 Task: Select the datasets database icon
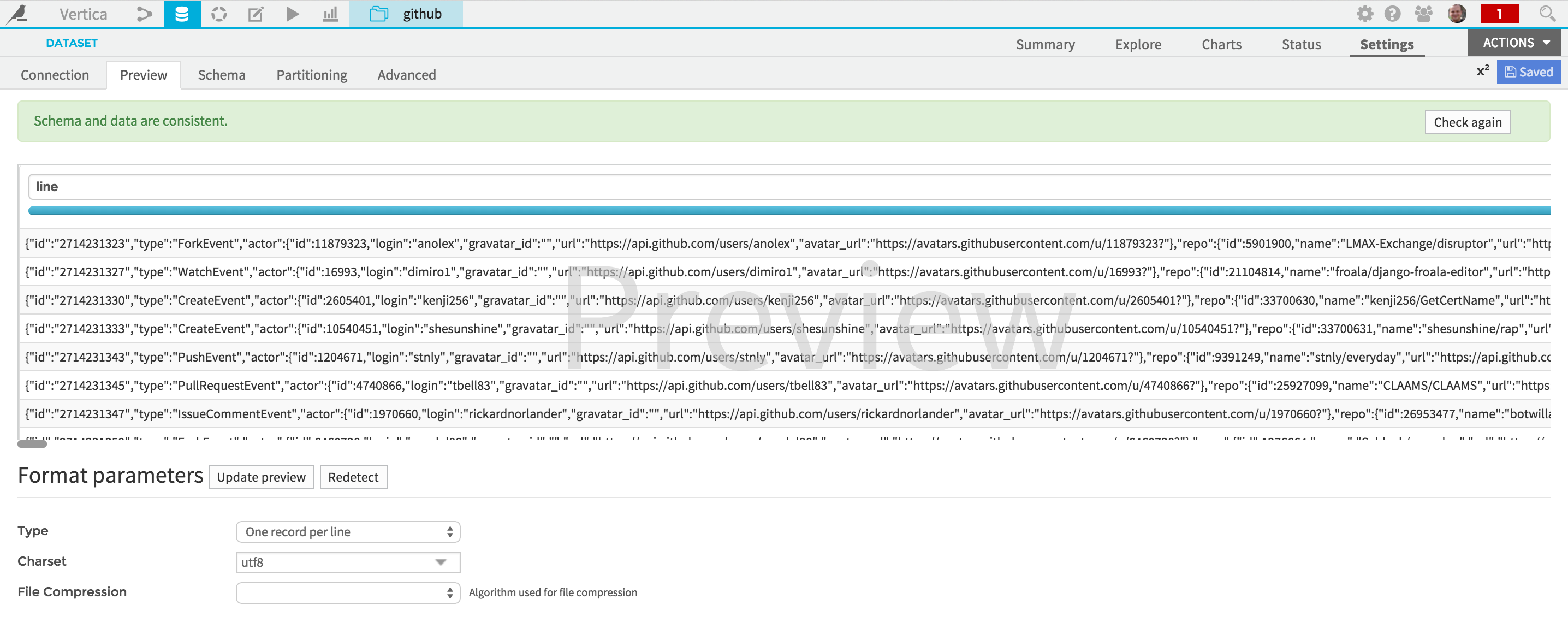pos(181,14)
